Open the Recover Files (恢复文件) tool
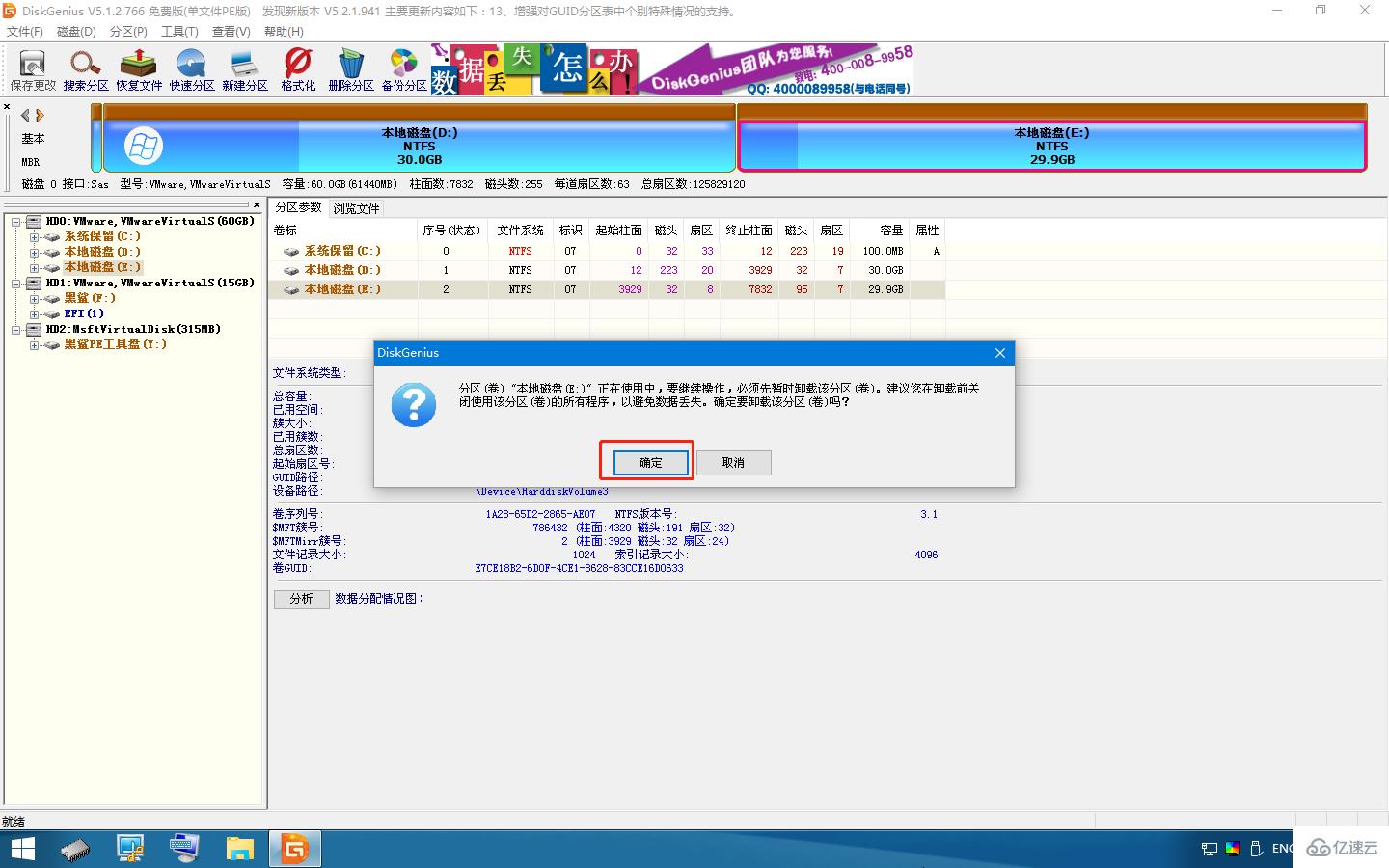This screenshot has height=868, width=1389. point(139,69)
